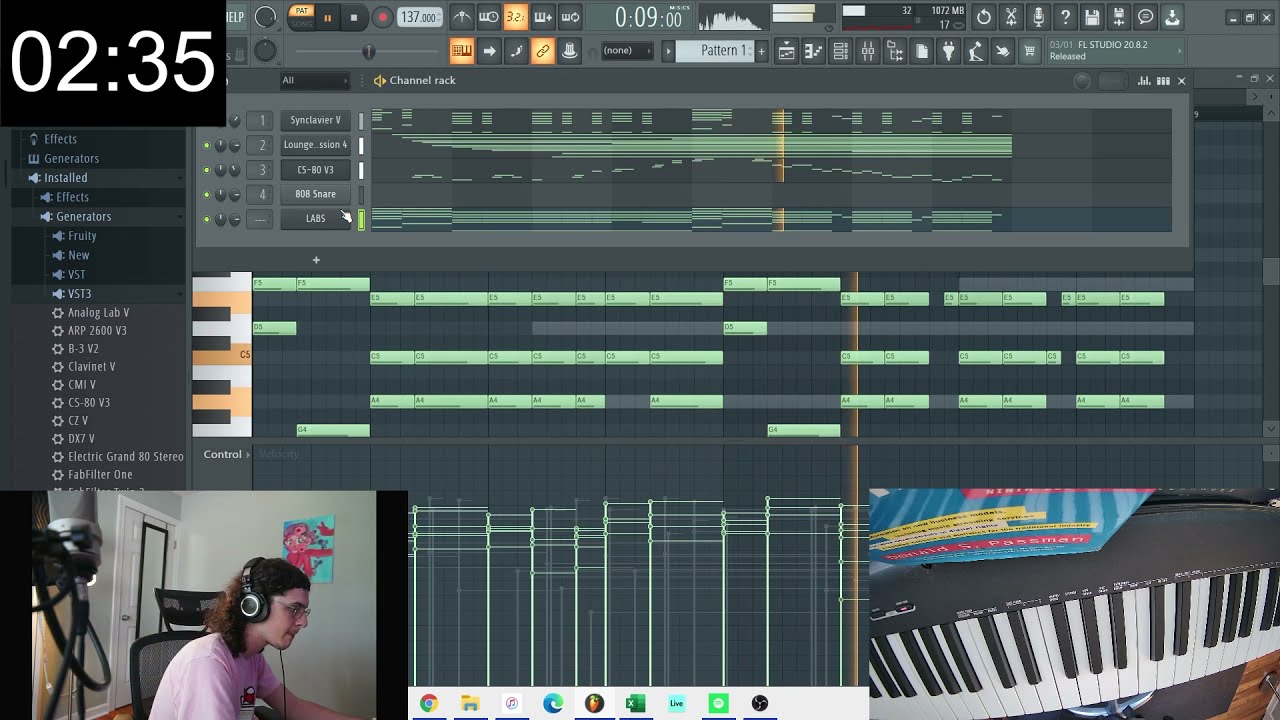Switch to SONG mode
The width and height of the screenshot is (1280, 720).
point(301,23)
